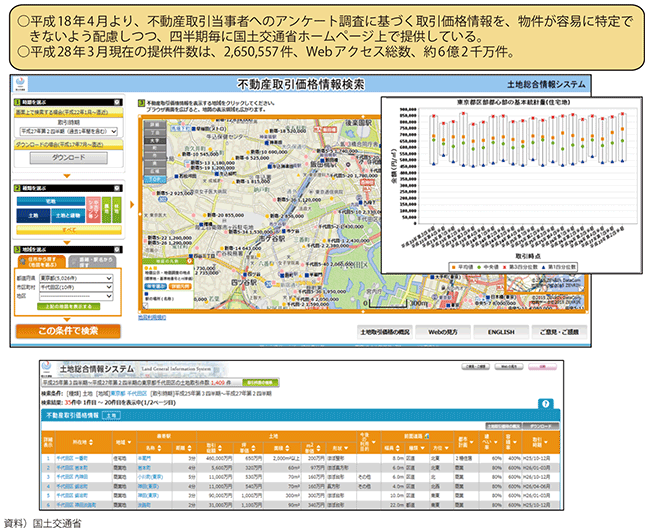Select the lowest gray 広域 zoom level
The image size is (649, 532).
tap(154, 171)
